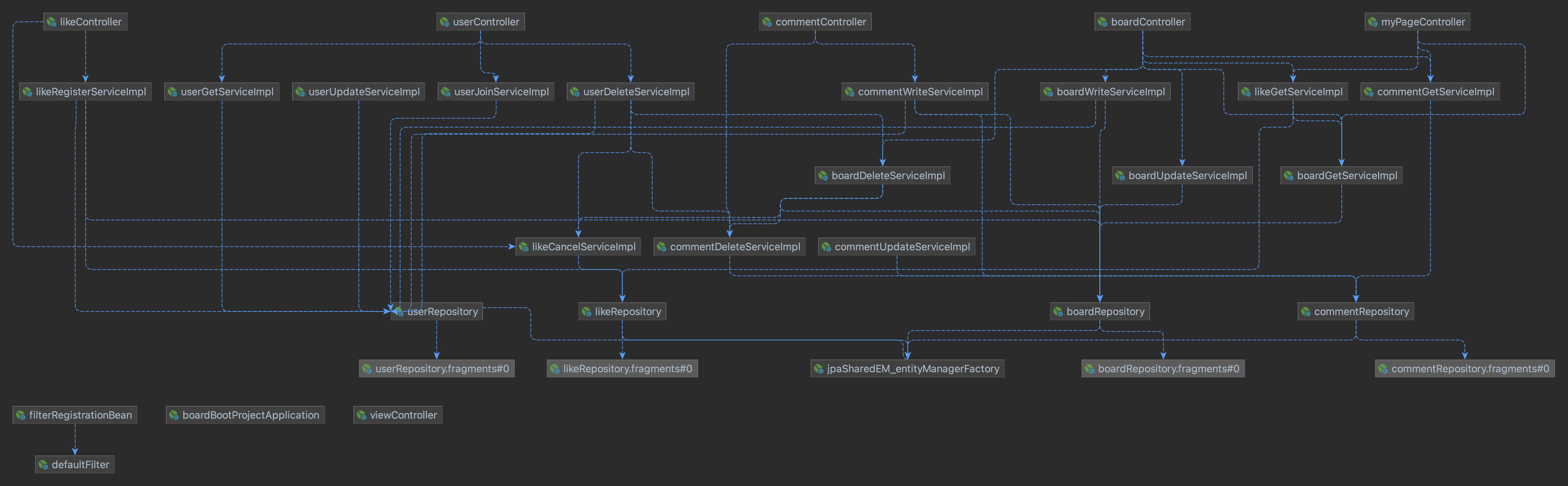Select the boardBootProjectApplication node
Screen dimensions: 1568x486
tap(245, 415)
